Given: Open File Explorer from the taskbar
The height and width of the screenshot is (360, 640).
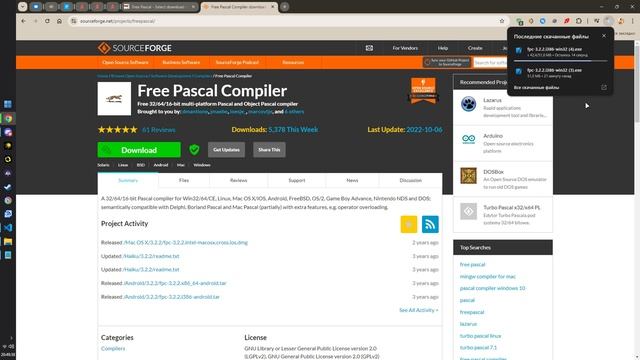Looking at the screenshot, I should [8, 242].
